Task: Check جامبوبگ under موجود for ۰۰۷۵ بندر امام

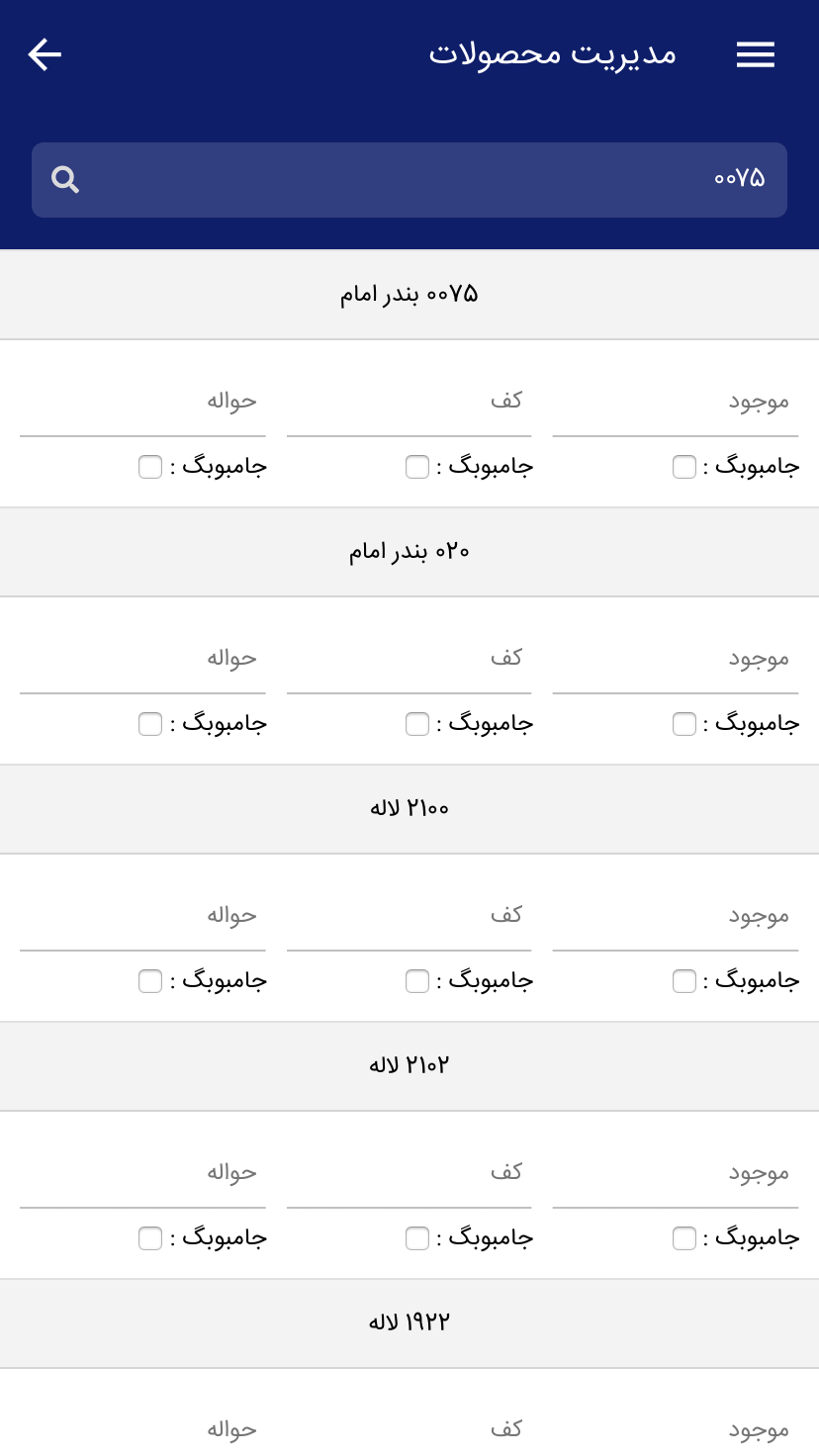Action: pos(684,467)
